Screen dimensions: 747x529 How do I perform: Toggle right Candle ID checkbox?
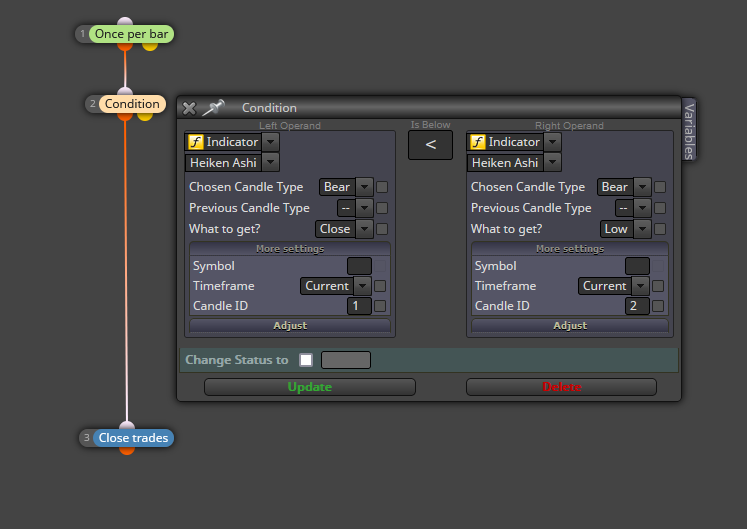(658, 306)
